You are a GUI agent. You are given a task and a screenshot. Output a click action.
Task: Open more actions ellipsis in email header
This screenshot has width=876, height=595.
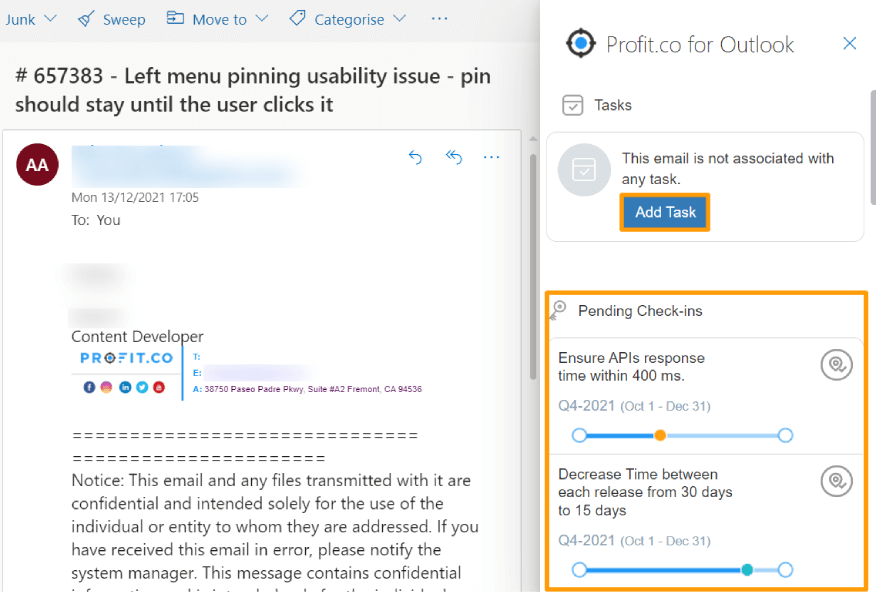tap(492, 158)
